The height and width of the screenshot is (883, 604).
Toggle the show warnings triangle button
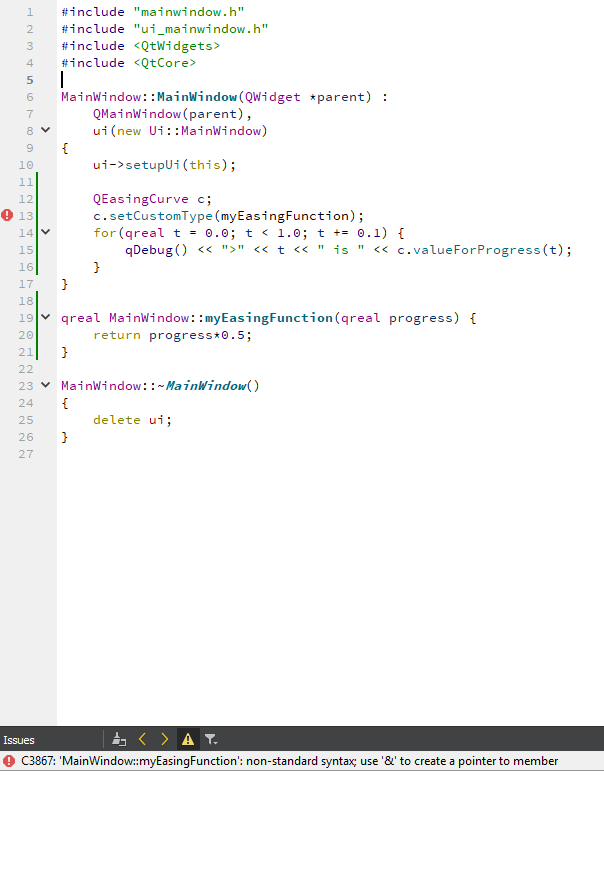point(187,739)
